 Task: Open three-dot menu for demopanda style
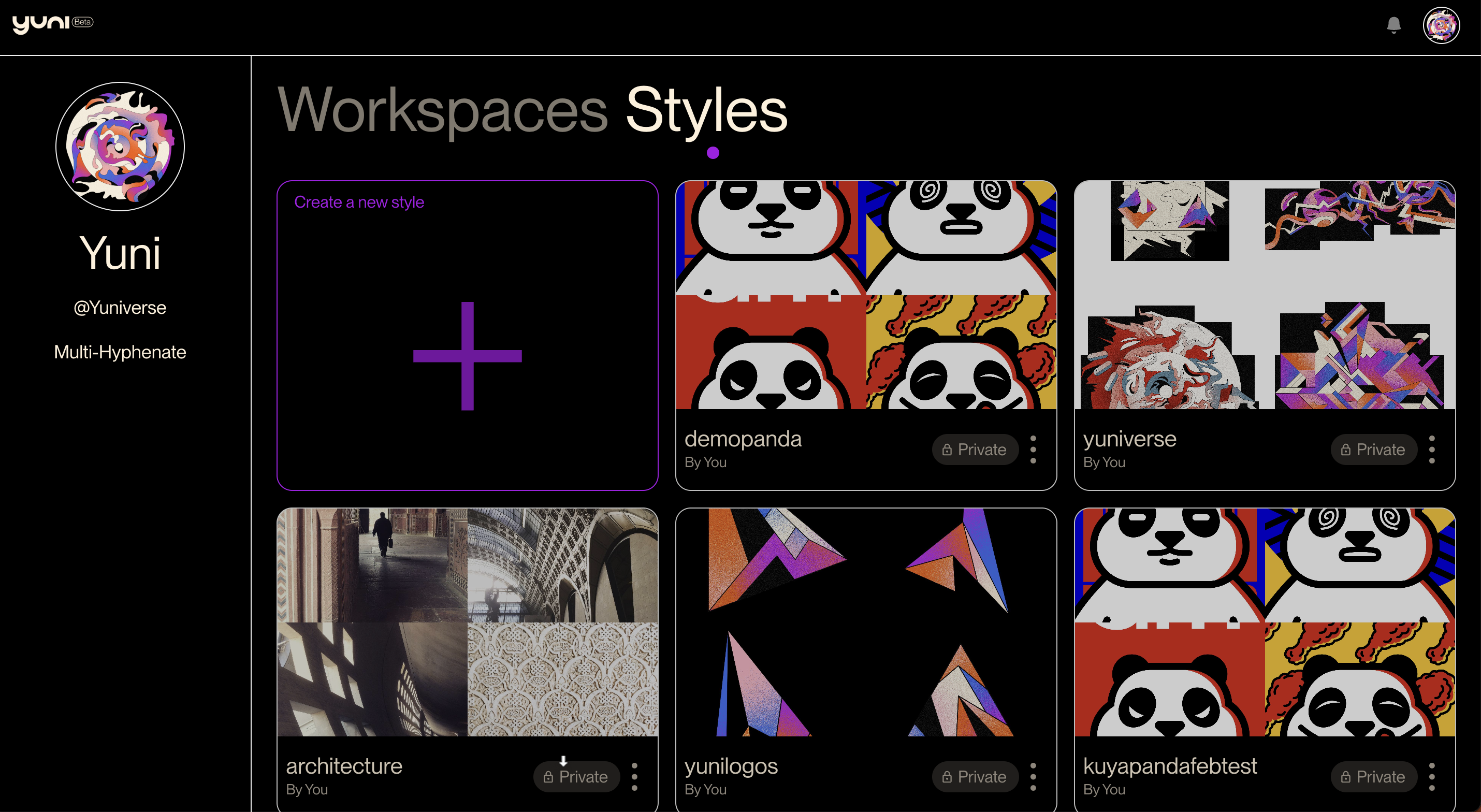coord(1033,449)
